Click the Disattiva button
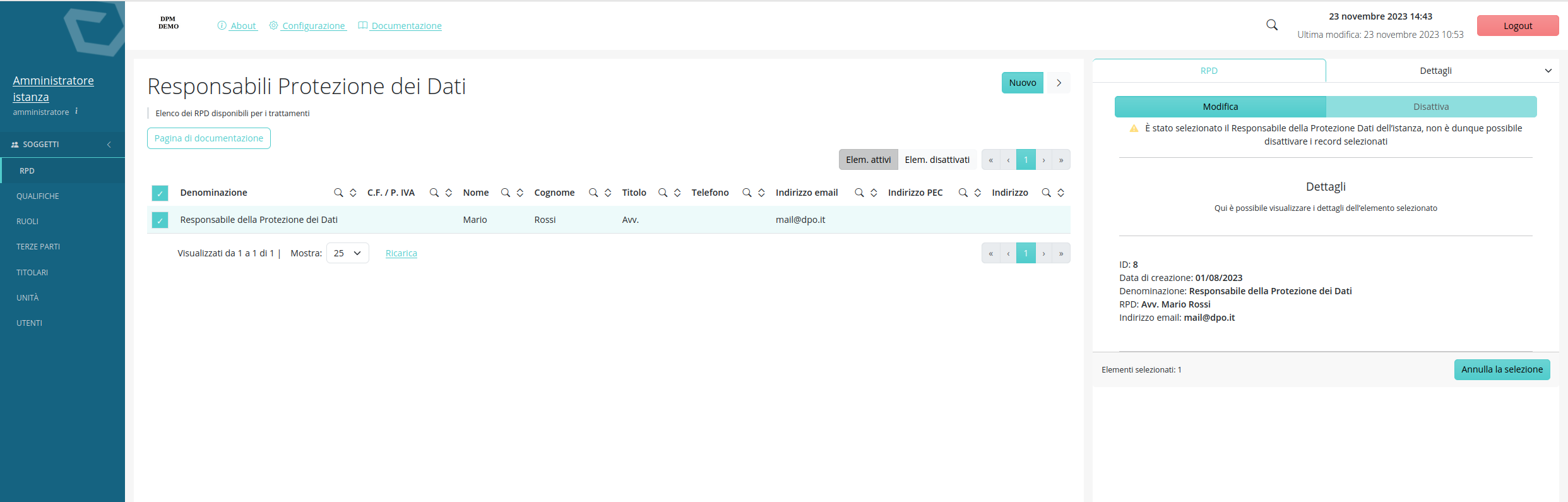 coord(1431,107)
